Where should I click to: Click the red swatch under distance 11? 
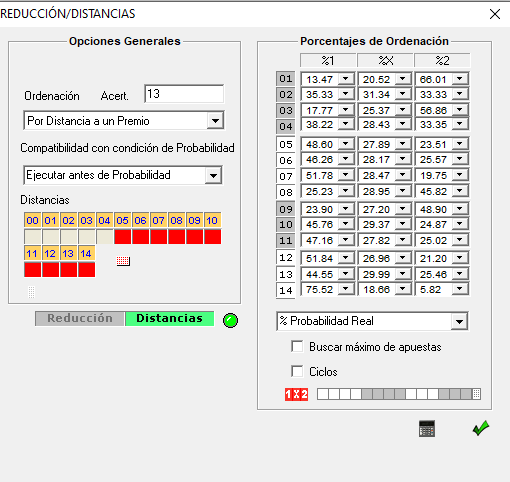pos(33,270)
